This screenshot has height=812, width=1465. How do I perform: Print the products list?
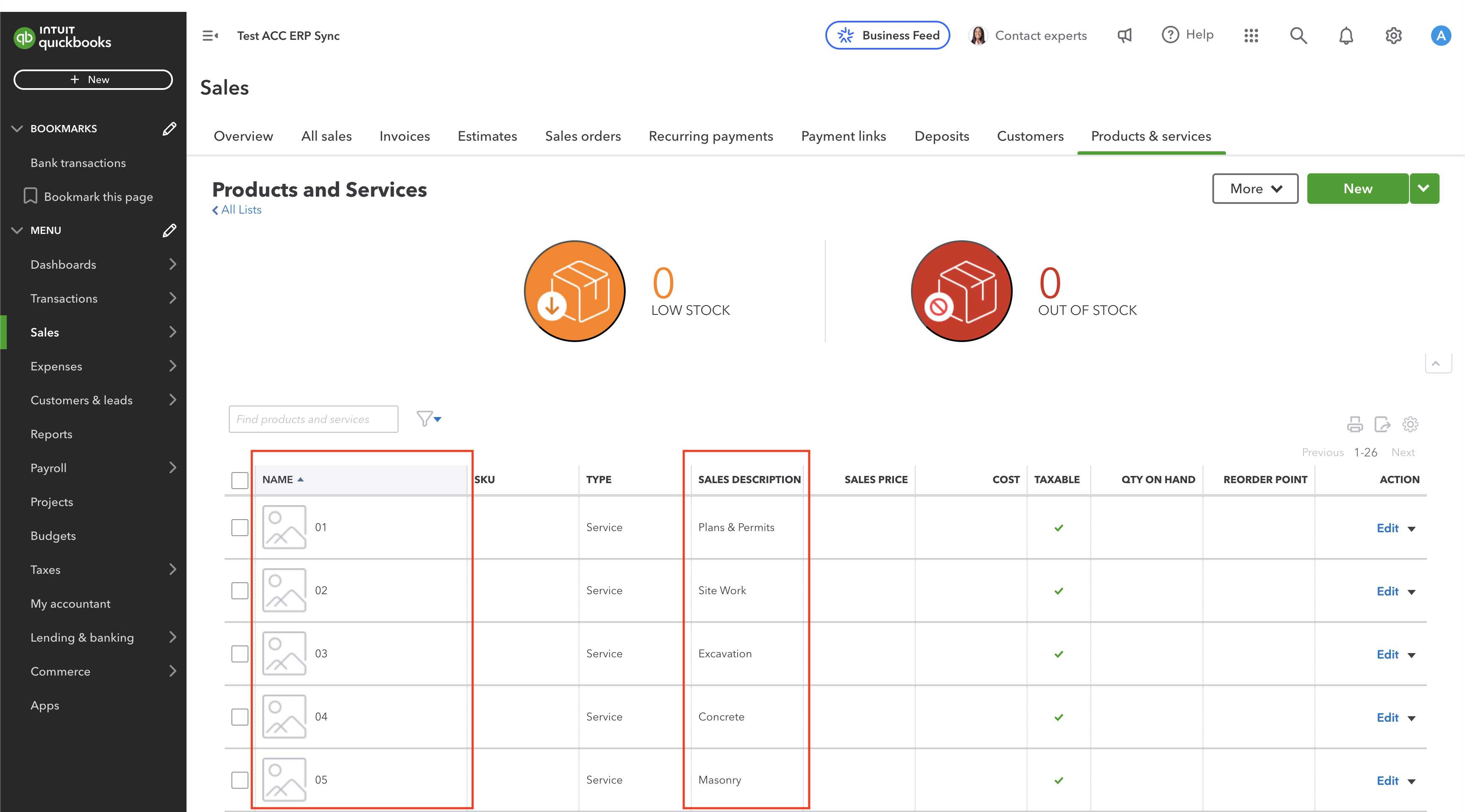tap(1355, 424)
